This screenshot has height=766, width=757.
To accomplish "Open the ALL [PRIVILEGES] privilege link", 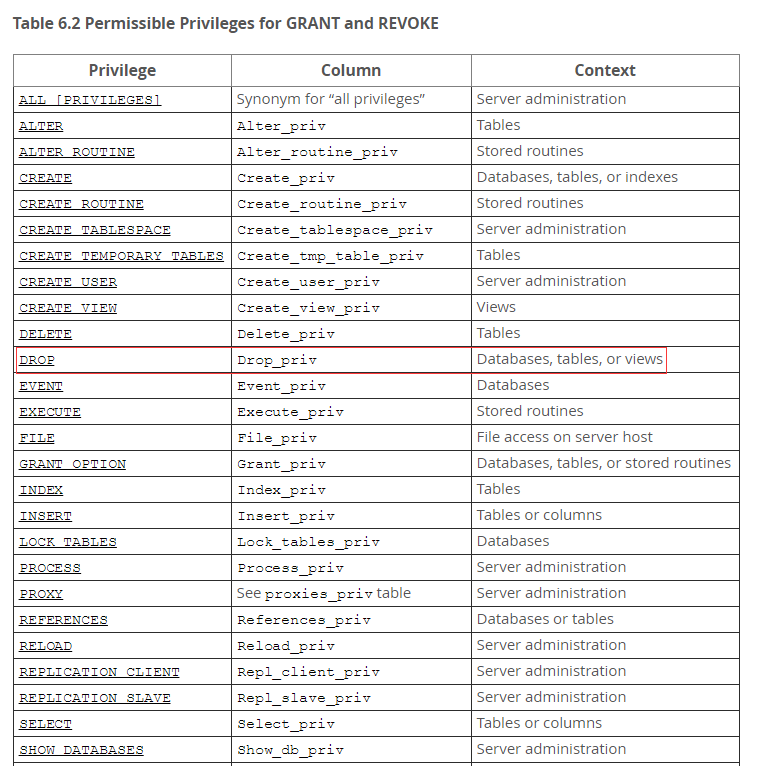I will (90, 100).
